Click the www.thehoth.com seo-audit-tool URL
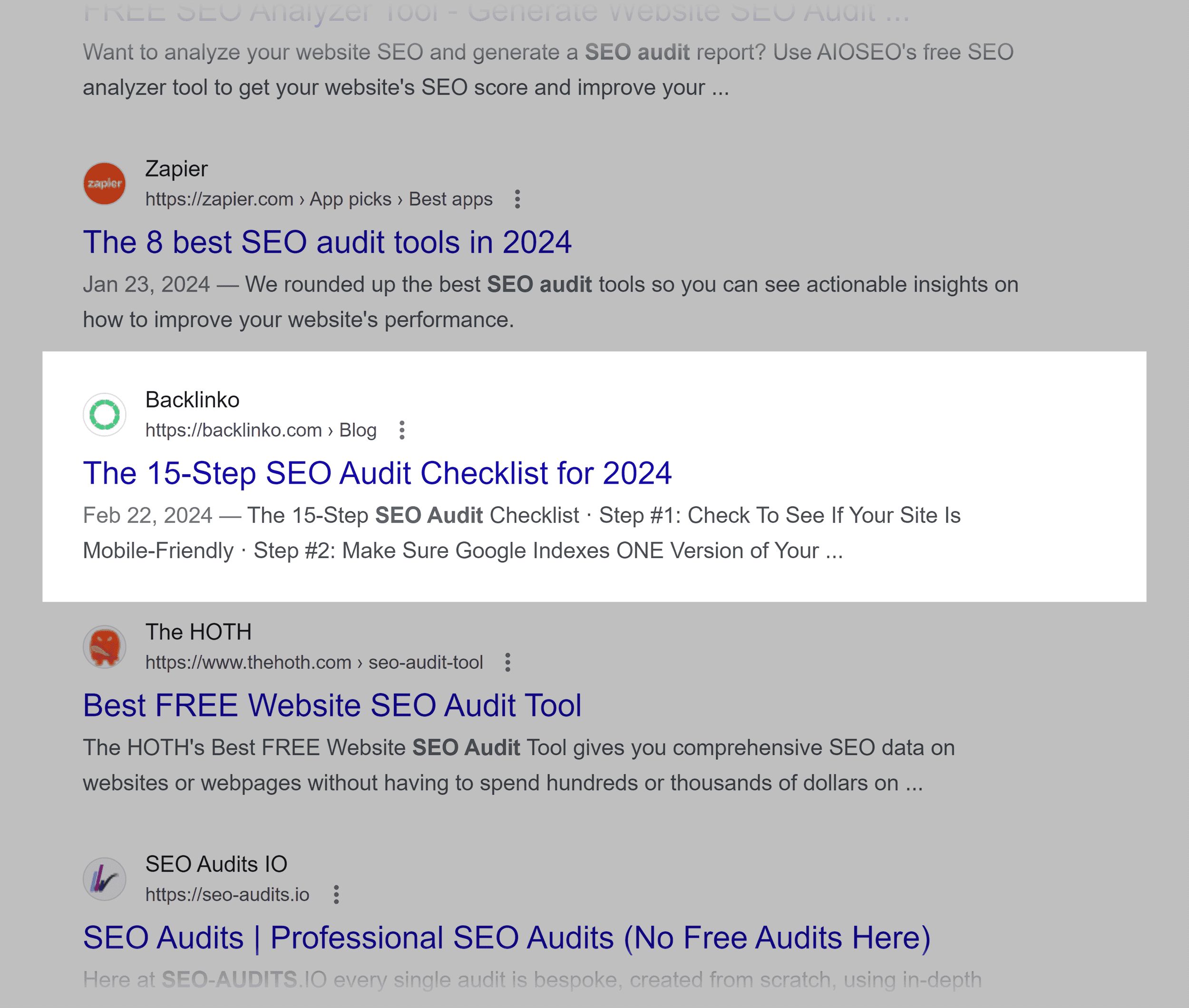Viewport: 1189px width, 1008px height. pos(314,662)
